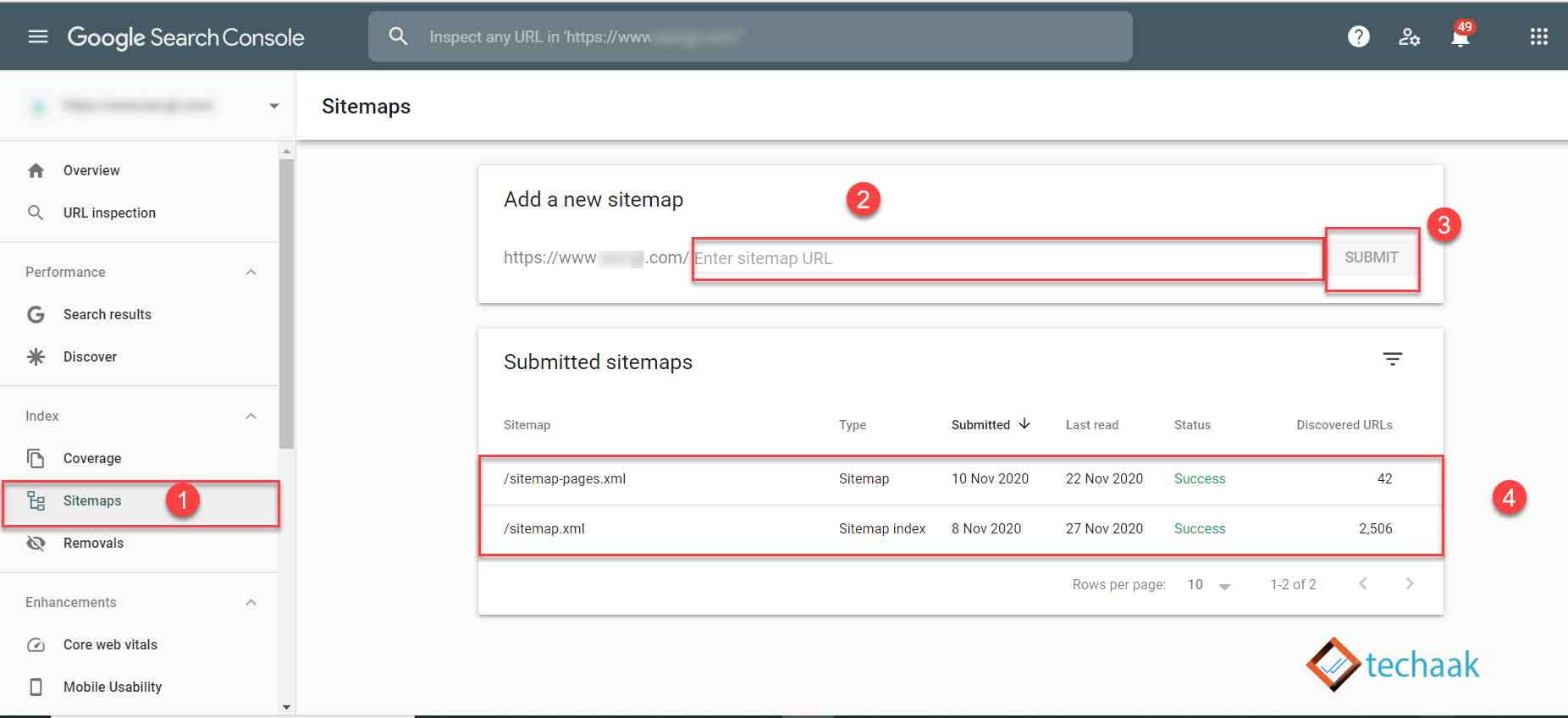Open Removals in sidebar
1568x718 pixels.
140,543
